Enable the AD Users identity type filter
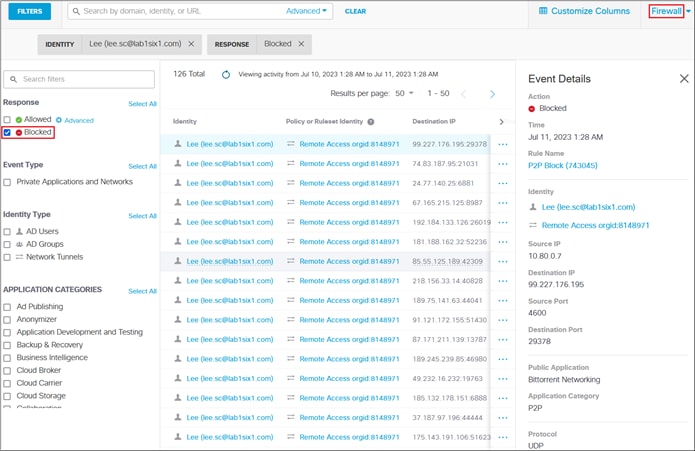The width and height of the screenshot is (695, 451). pyautogui.click(x=7, y=231)
